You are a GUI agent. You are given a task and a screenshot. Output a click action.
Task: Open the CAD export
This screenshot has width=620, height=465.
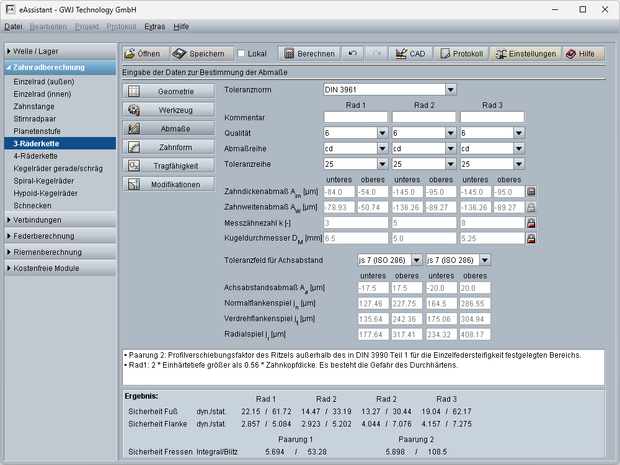click(410, 53)
